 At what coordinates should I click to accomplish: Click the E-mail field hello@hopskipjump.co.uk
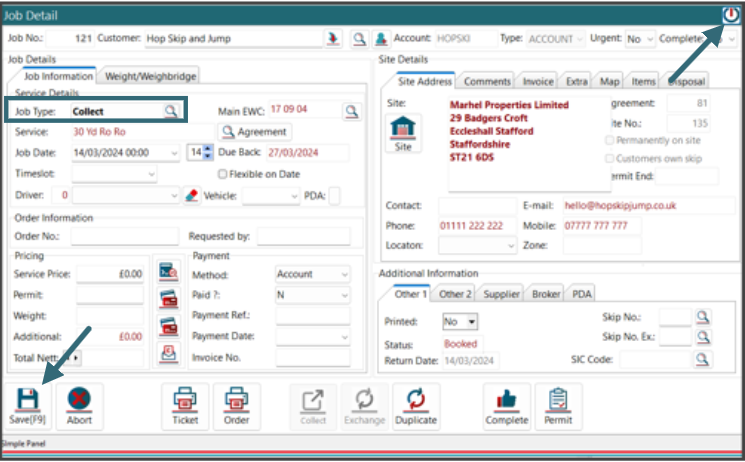point(649,206)
